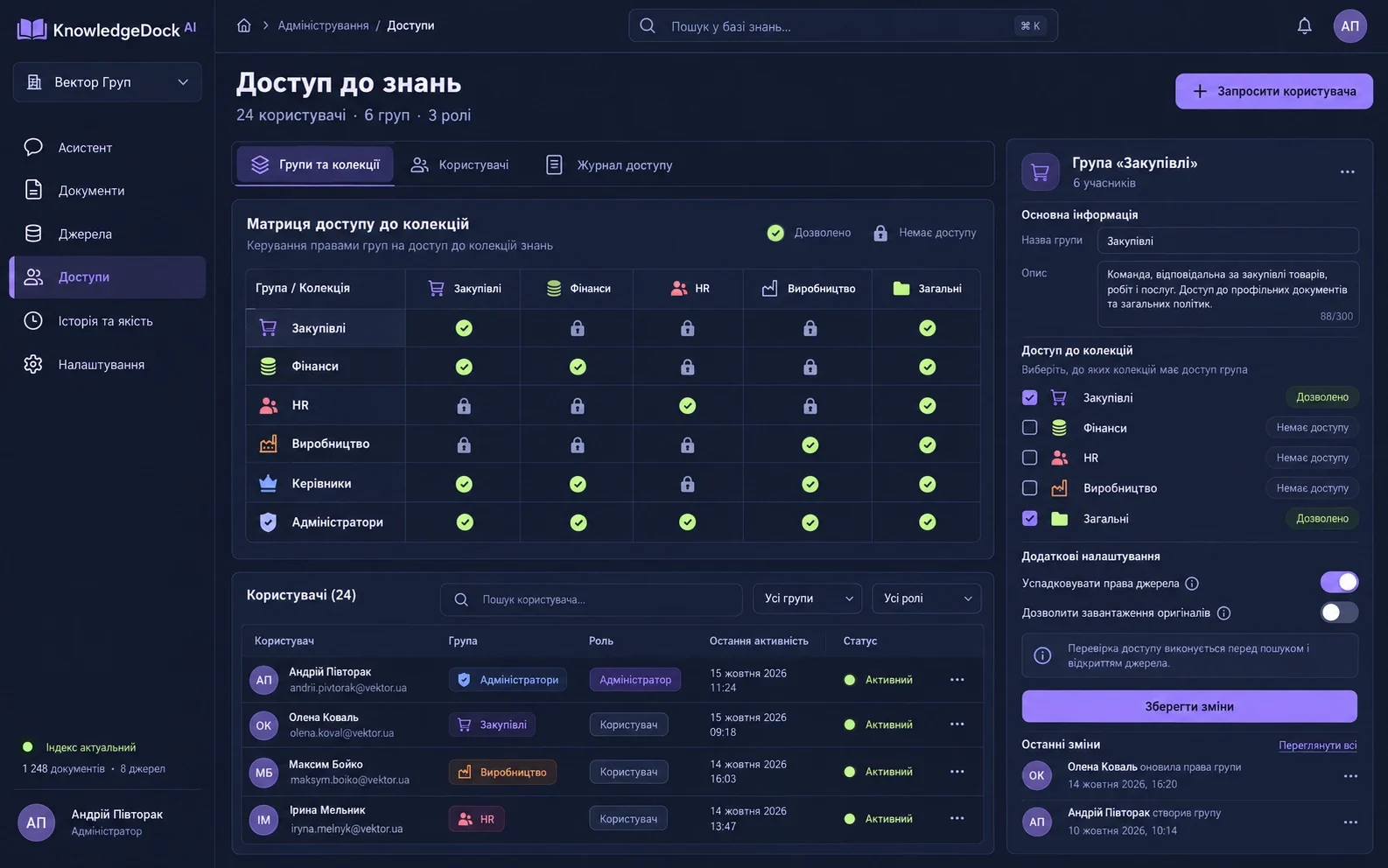Viewport: 1388px width, 868px height.
Task: Open the actions menu for Максим Бойко's row
Action: 957,772
